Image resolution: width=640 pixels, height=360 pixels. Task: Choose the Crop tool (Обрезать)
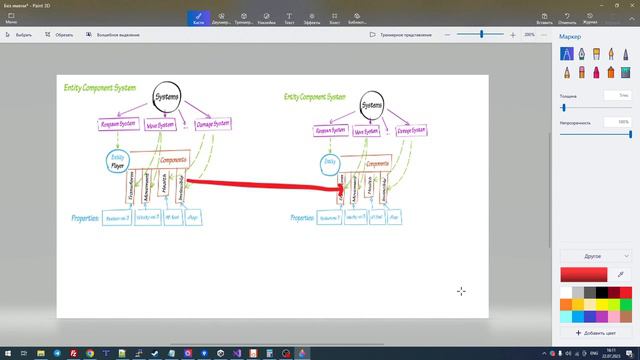(59, 35)
